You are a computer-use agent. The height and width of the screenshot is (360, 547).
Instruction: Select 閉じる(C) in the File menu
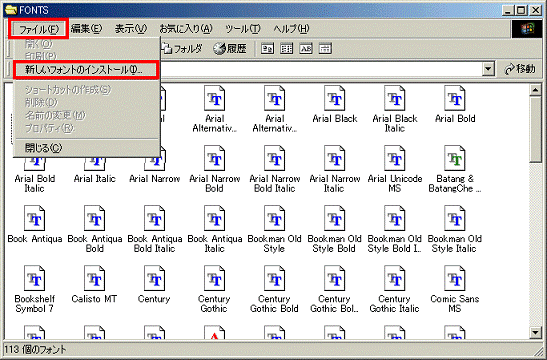pos(86,148)
